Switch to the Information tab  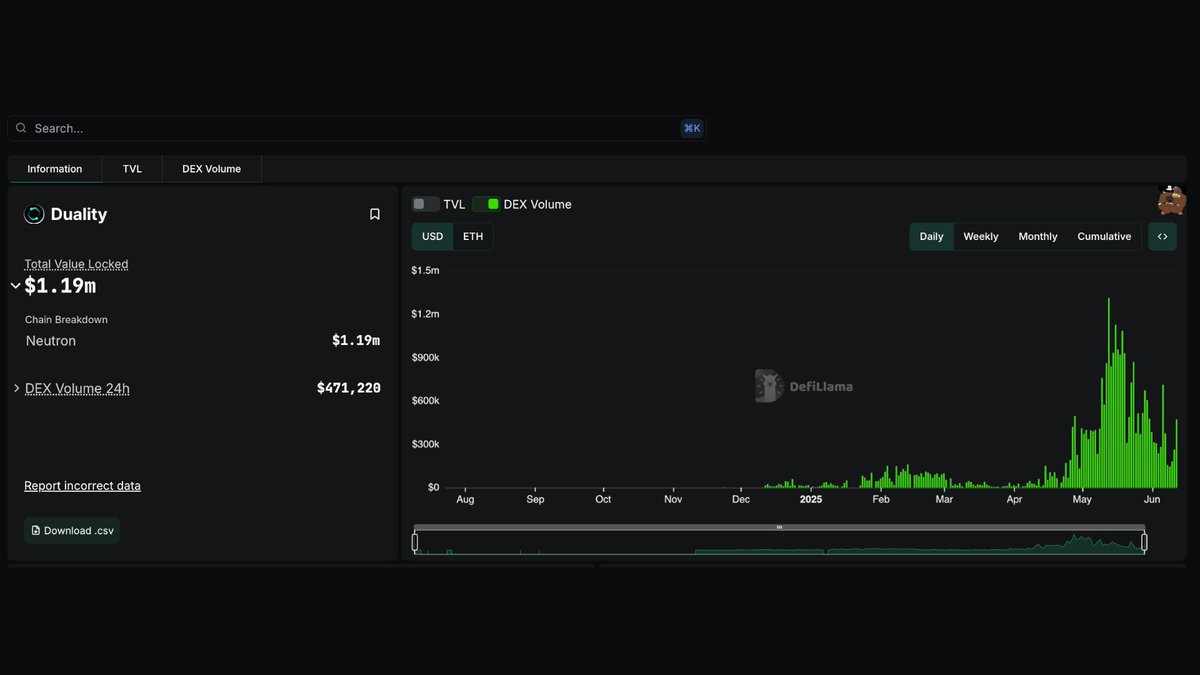[x=55, y=169]
